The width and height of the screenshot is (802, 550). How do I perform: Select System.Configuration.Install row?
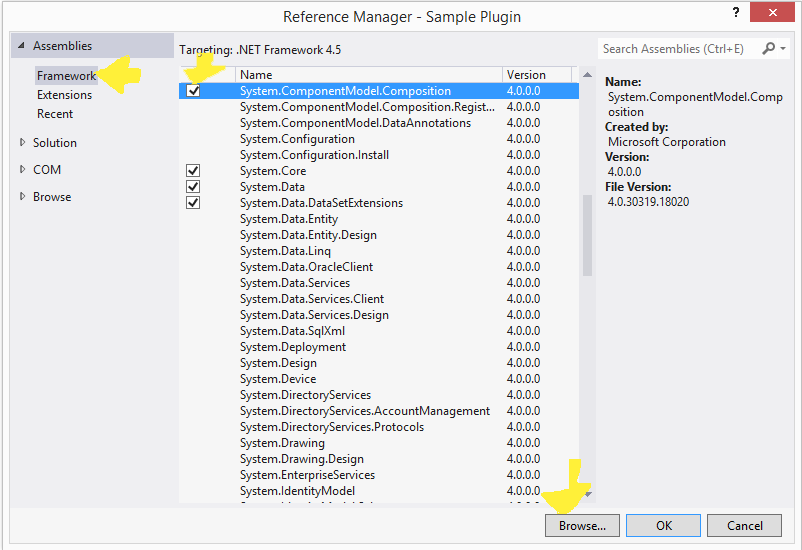pos(379,155)
